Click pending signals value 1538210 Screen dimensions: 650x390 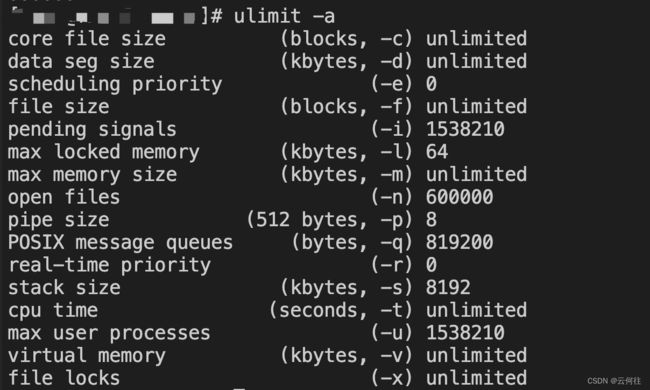[x=465, y=129]
